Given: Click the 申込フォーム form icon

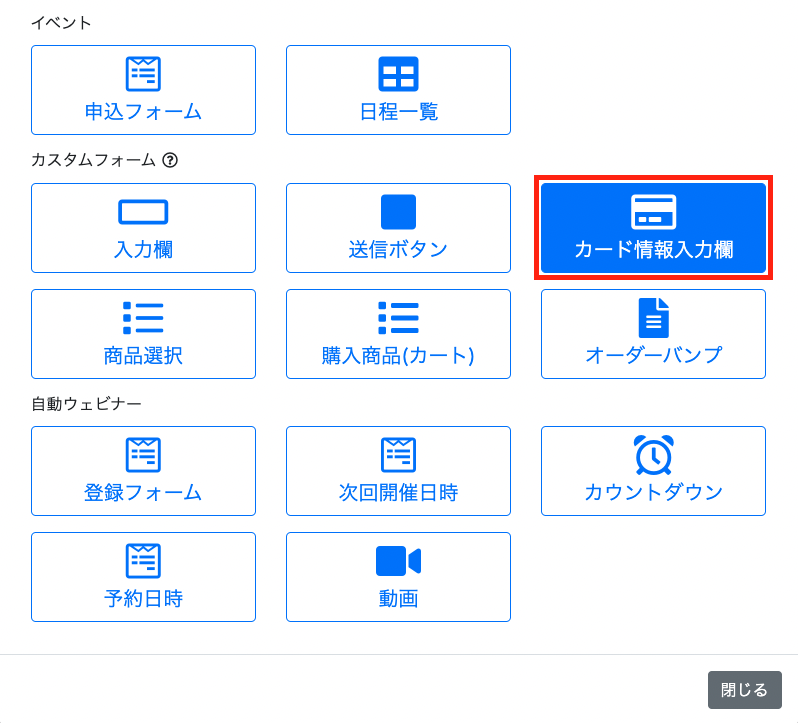Looking at the screenshot, I should (x=143, y=74).
